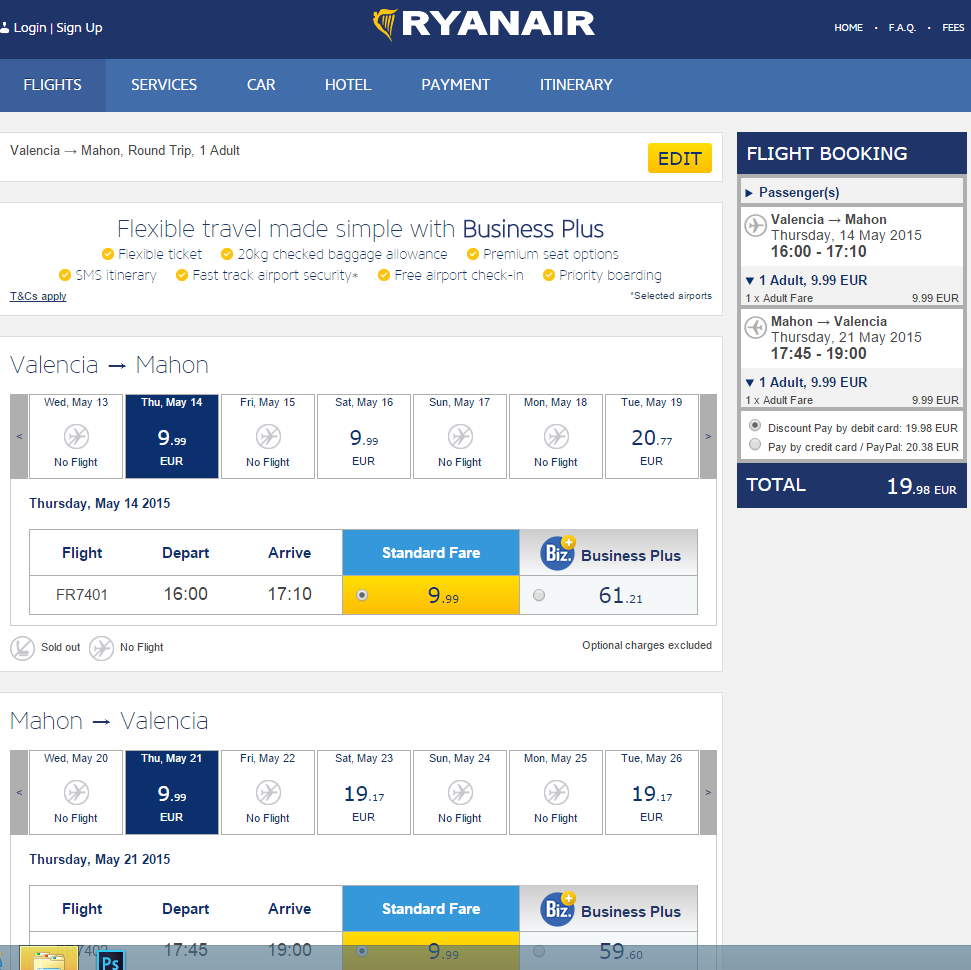Open the T&Cs apply link
Screen dimensions: 971x970
tap(38, 296)
